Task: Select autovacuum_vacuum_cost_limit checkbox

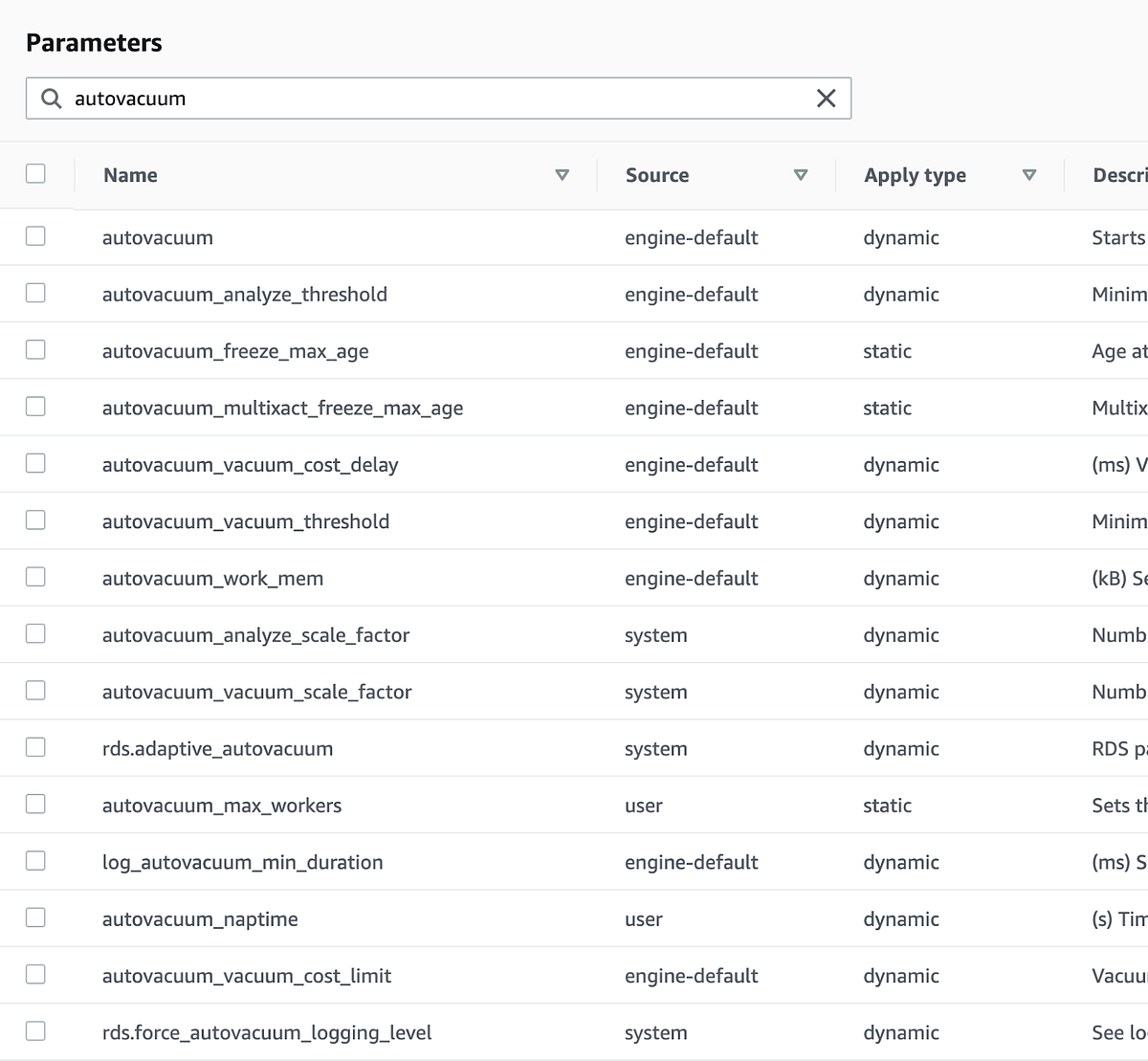Action: (35, 974)
